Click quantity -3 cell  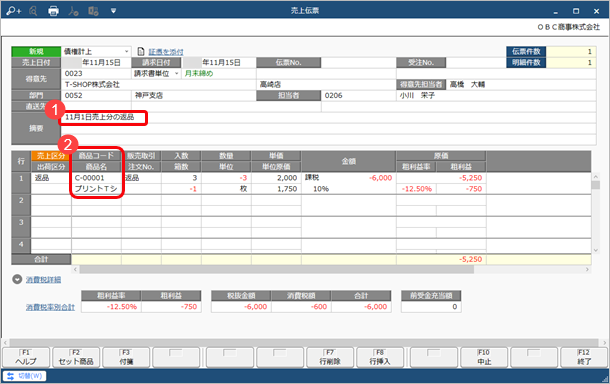[x=226, y=178]
